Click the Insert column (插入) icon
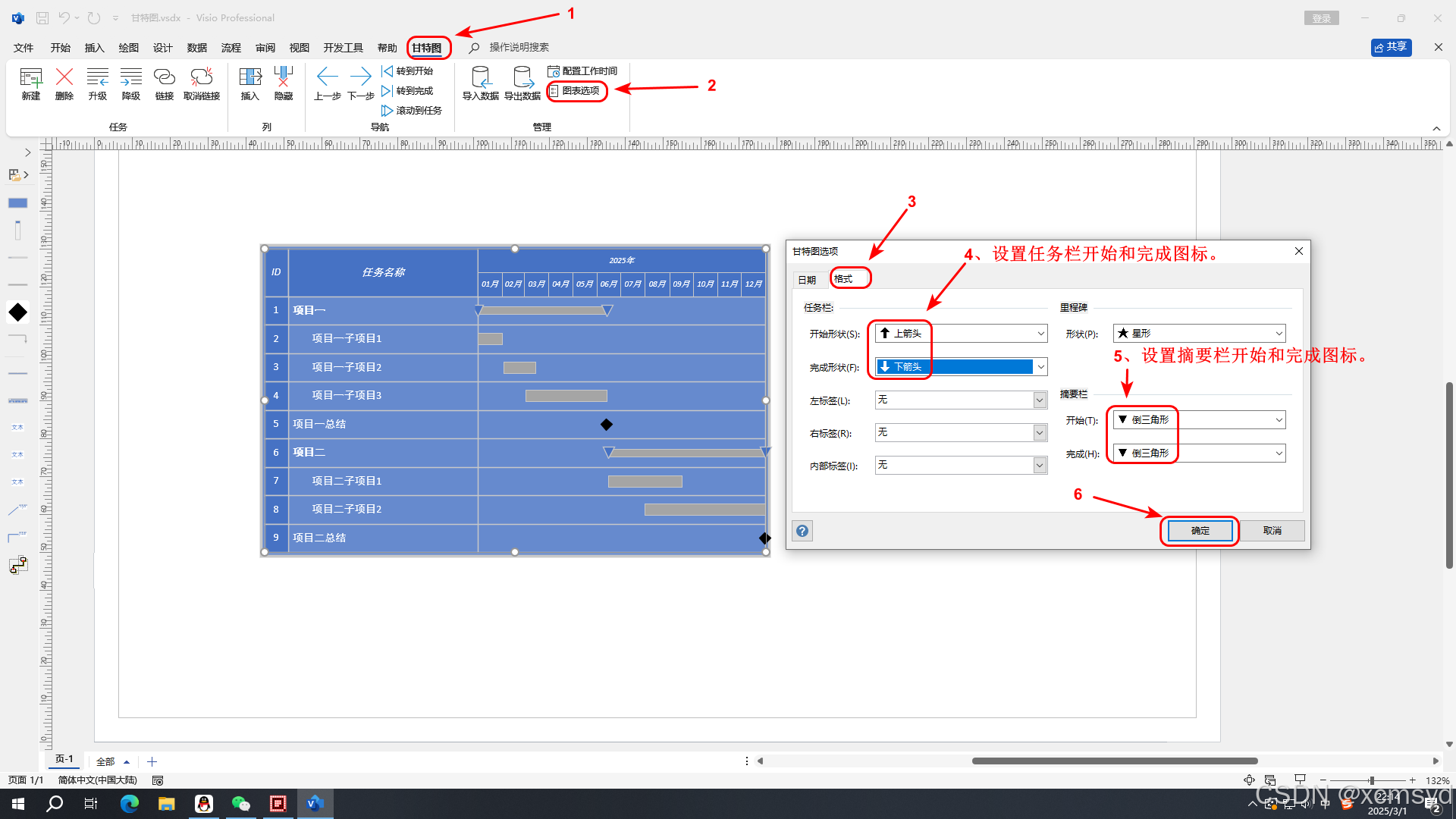1456x819 pixels. pyautogui.click(x=250, y=77)
